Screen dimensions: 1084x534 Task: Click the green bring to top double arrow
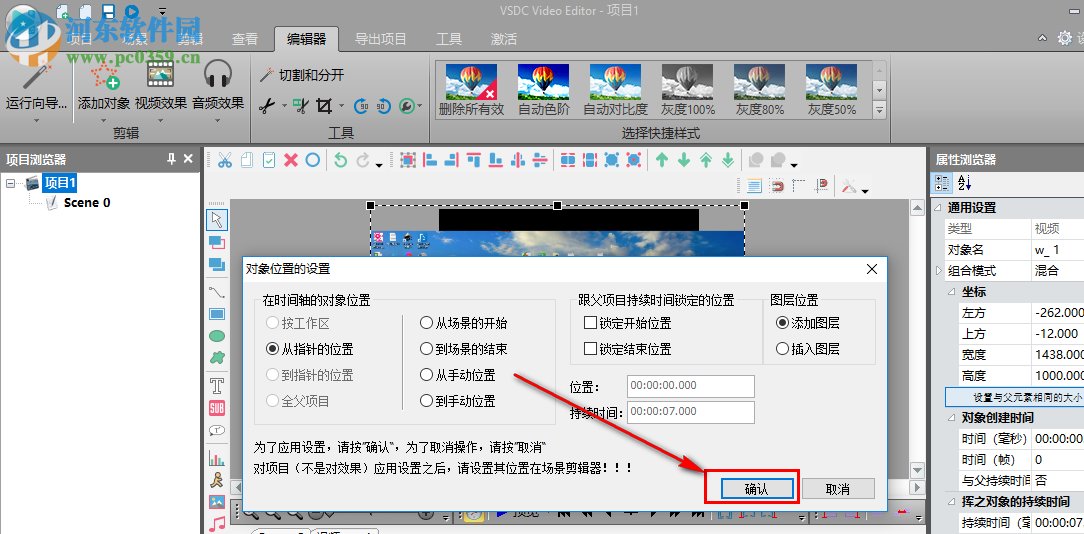[x=706, y=160]
